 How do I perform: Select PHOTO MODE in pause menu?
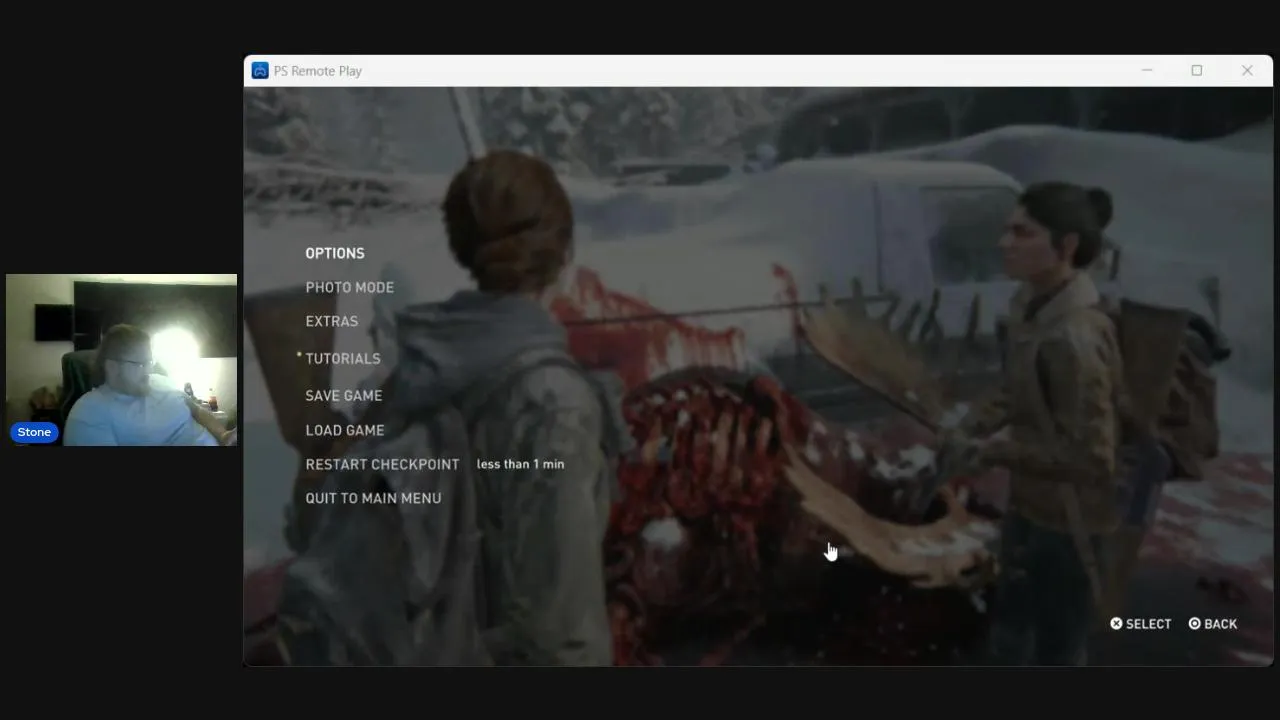[x=350, y=287]
